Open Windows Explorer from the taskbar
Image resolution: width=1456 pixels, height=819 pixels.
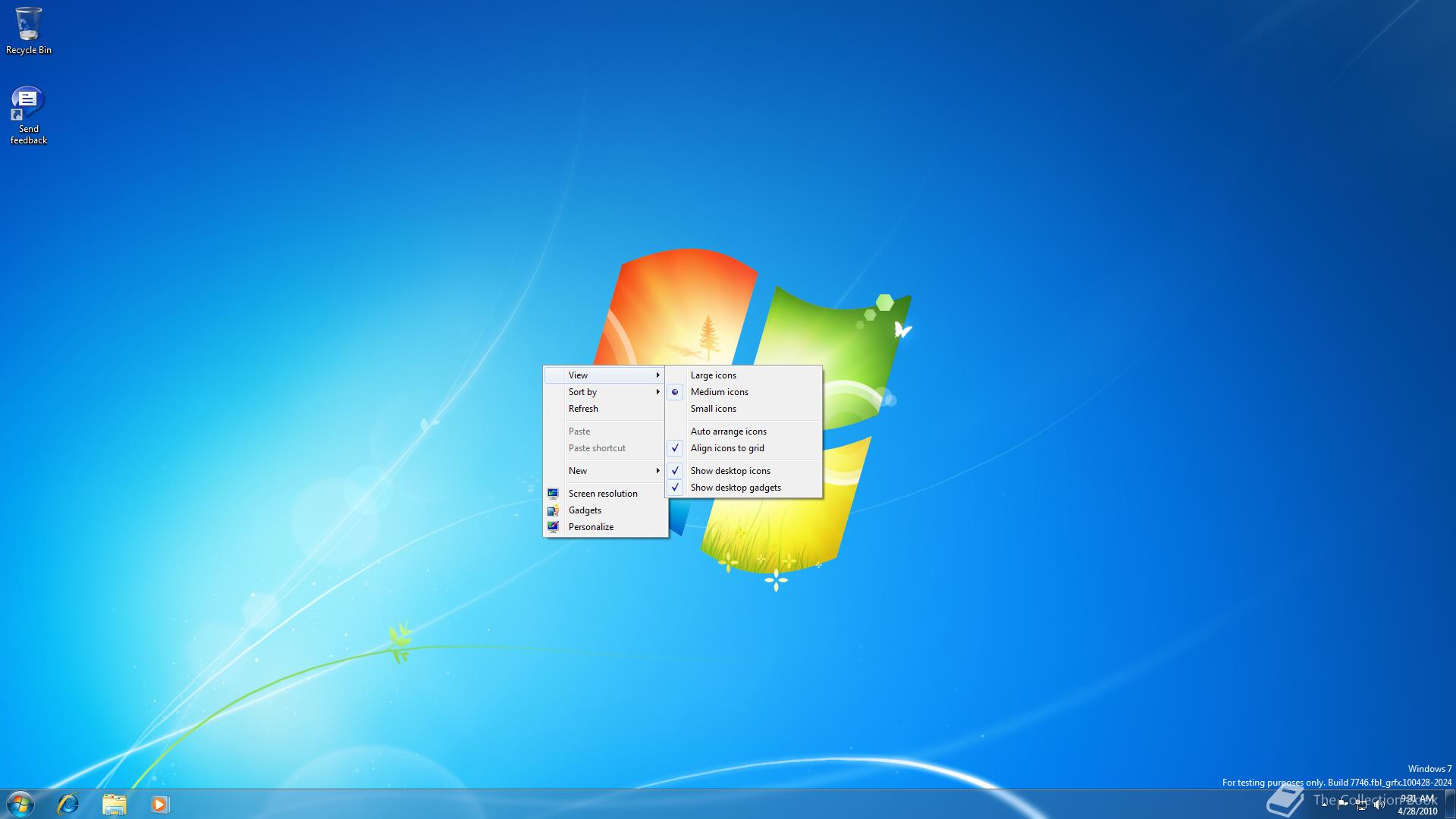tap(114, 804)
